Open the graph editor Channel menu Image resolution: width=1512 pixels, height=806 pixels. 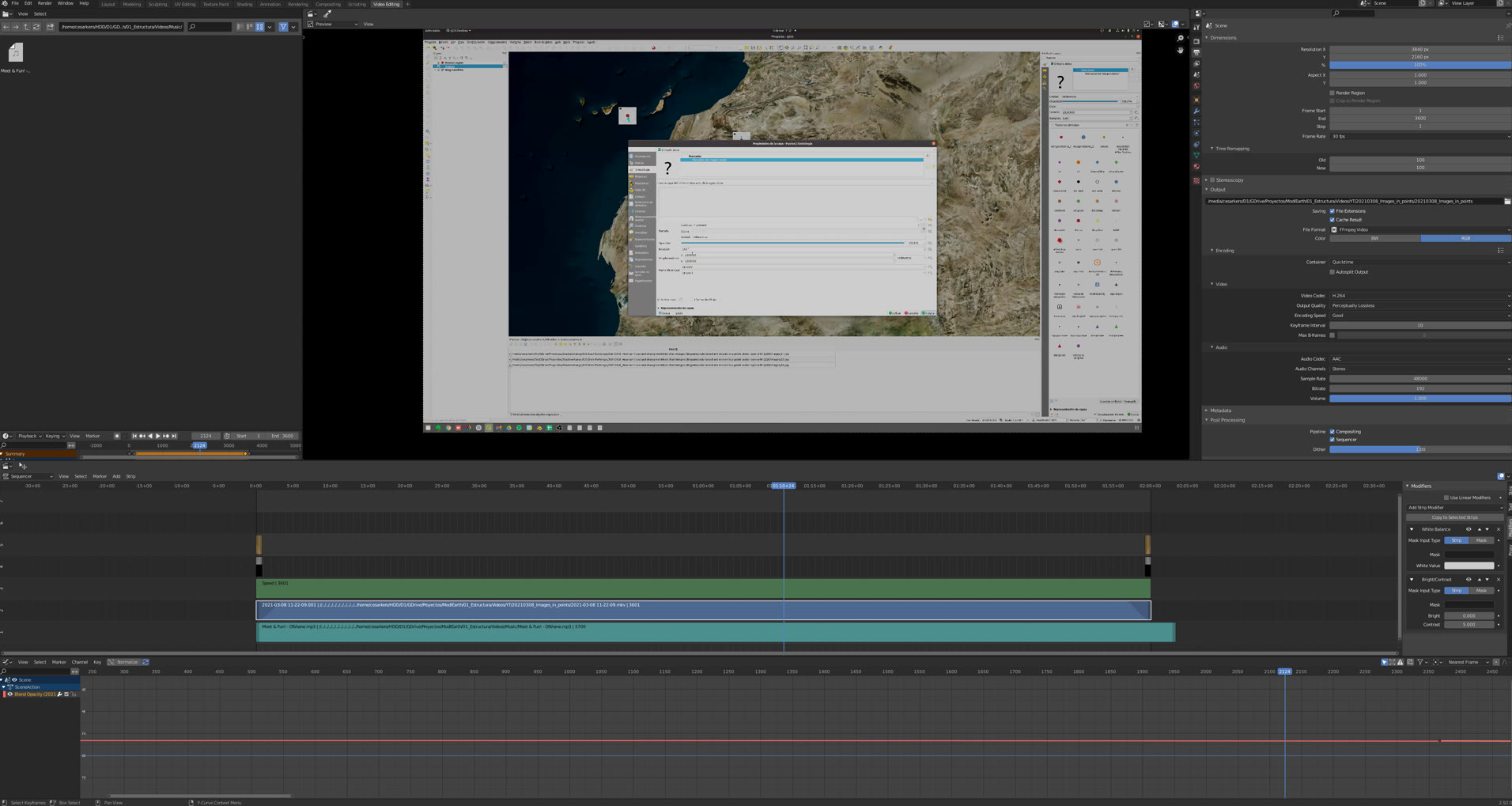[79, 662]
